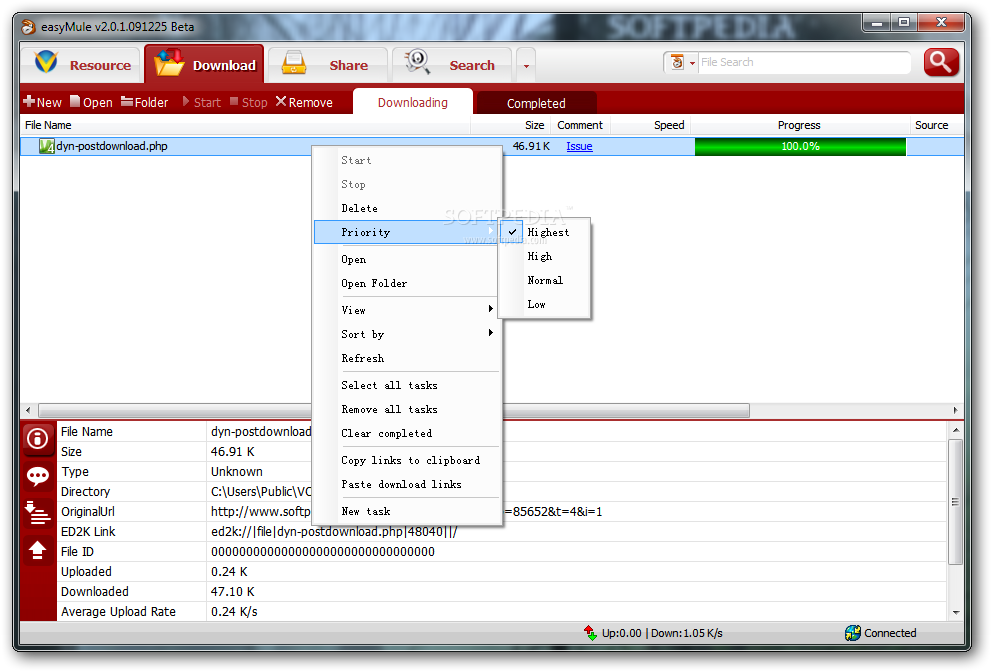Open the download list panel icon
The height and width of the screenshot is (672, 992).
coord(37,513)
